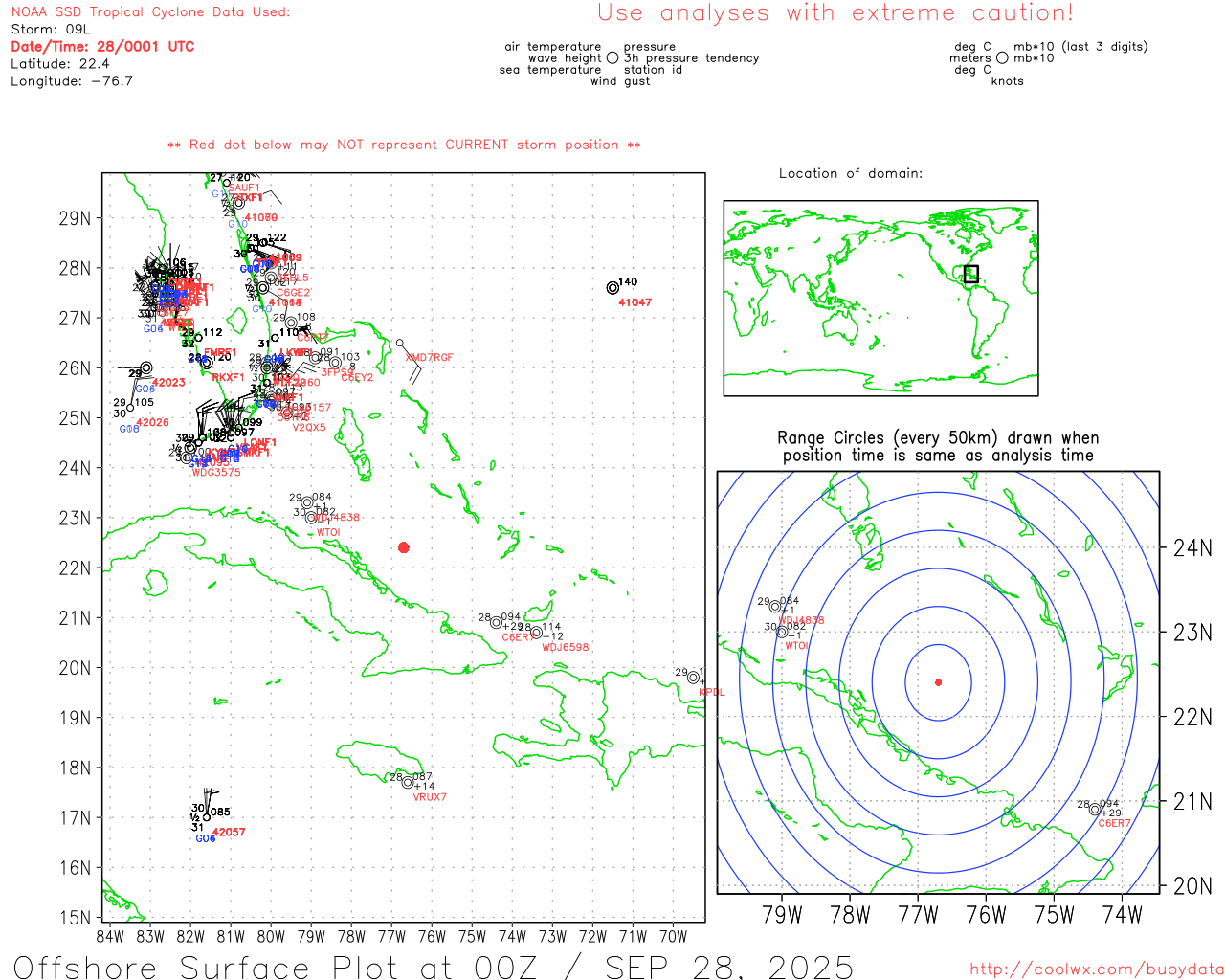The image size is (1225, 980).
Task: Click the '74W' label on the inset map
Action: click(x=1123, y=915)
